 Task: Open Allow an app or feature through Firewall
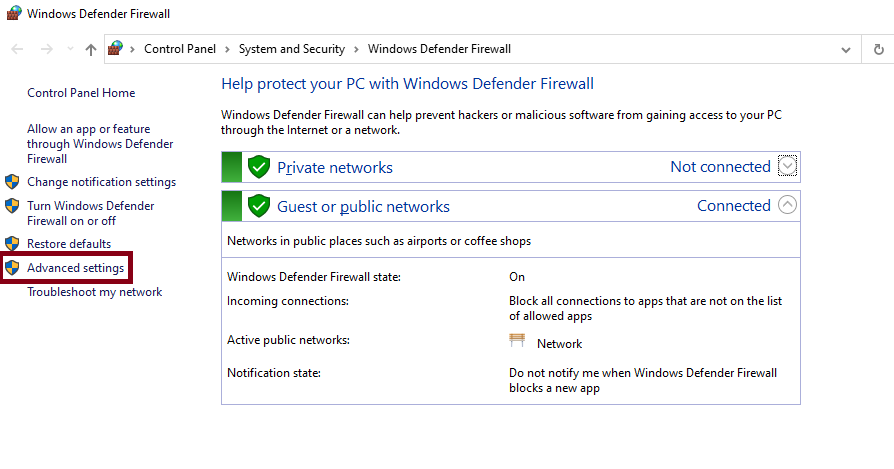100,144
